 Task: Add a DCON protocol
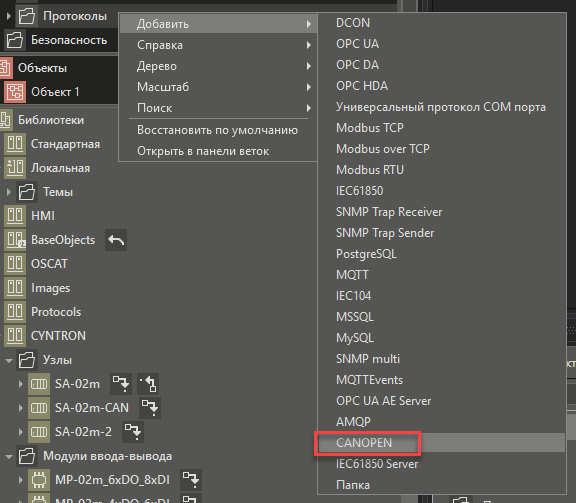[442, 23]
